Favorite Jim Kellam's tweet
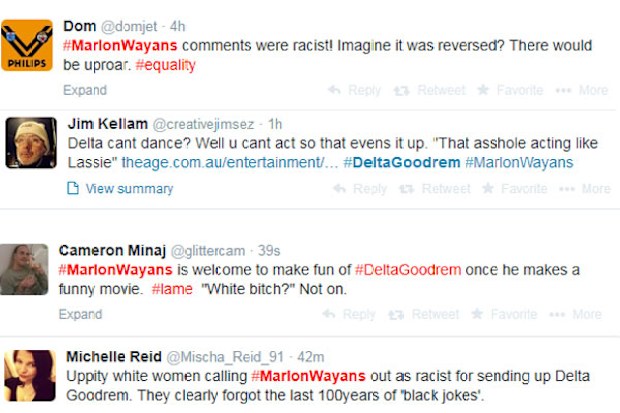Image resolution: width=620 pixels, height=413 pixels. pos(515,189)
